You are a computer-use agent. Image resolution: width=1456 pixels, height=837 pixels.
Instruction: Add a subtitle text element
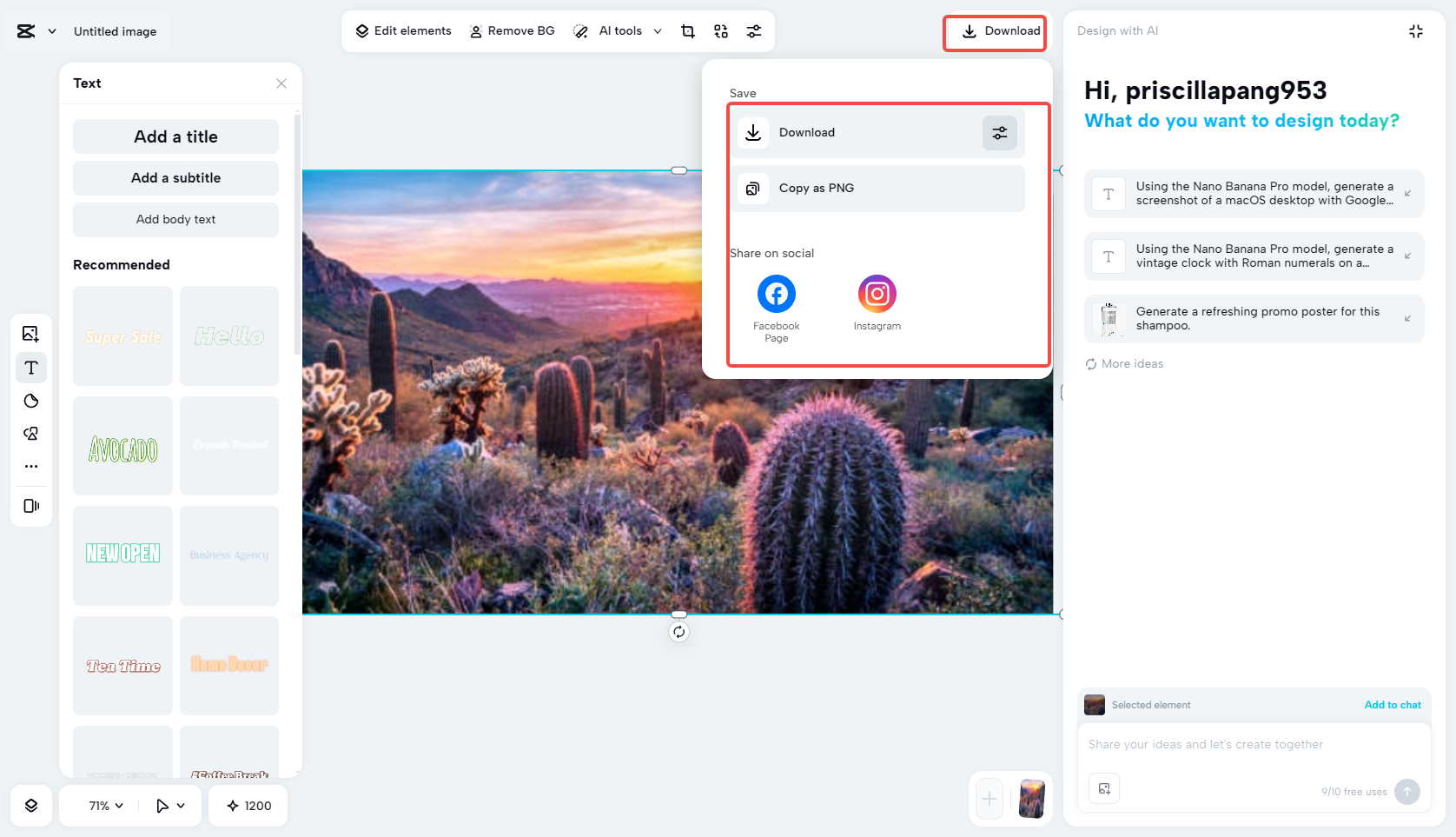click(175, 178)
